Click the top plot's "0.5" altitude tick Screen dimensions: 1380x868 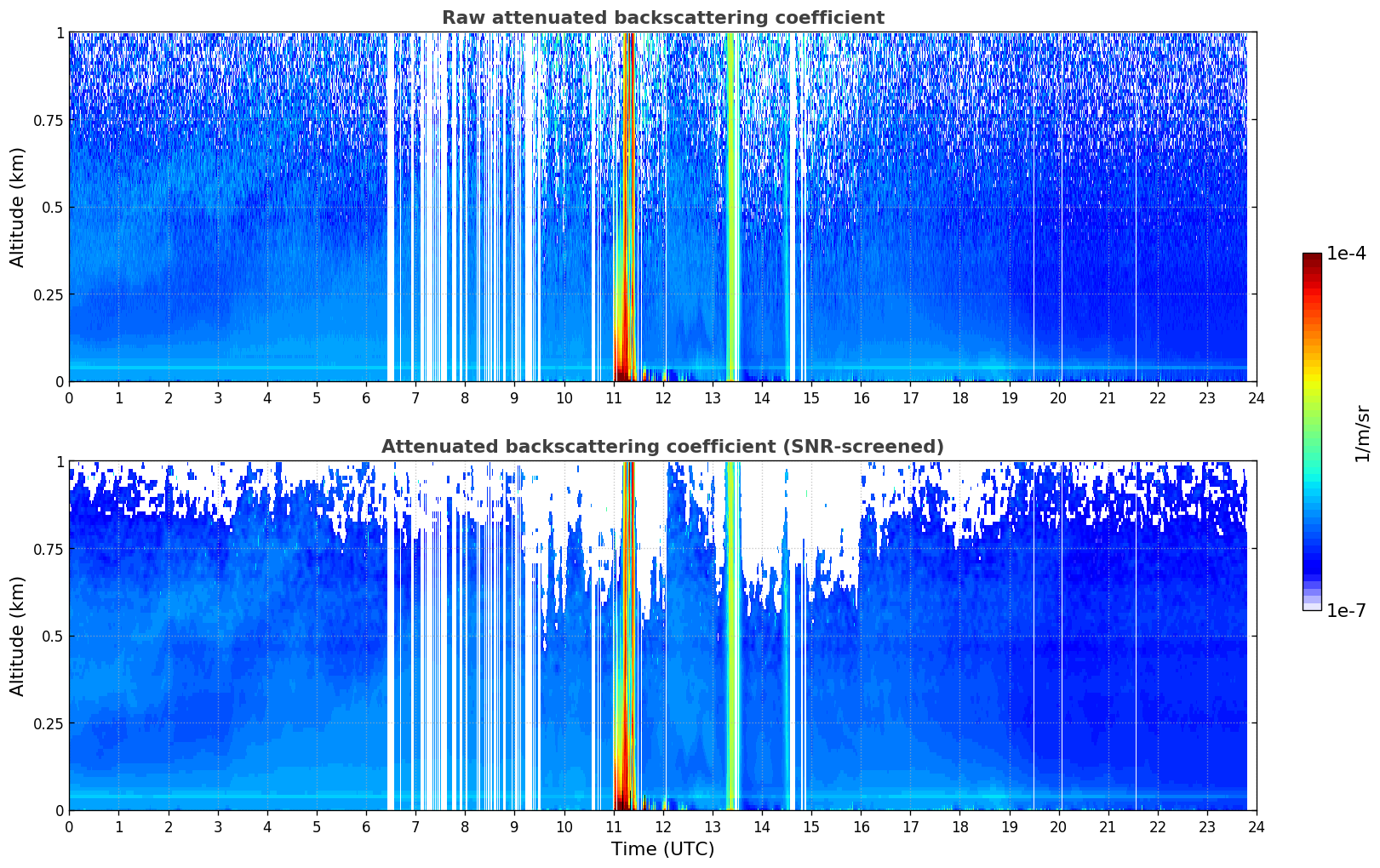(x=53, y=207)
